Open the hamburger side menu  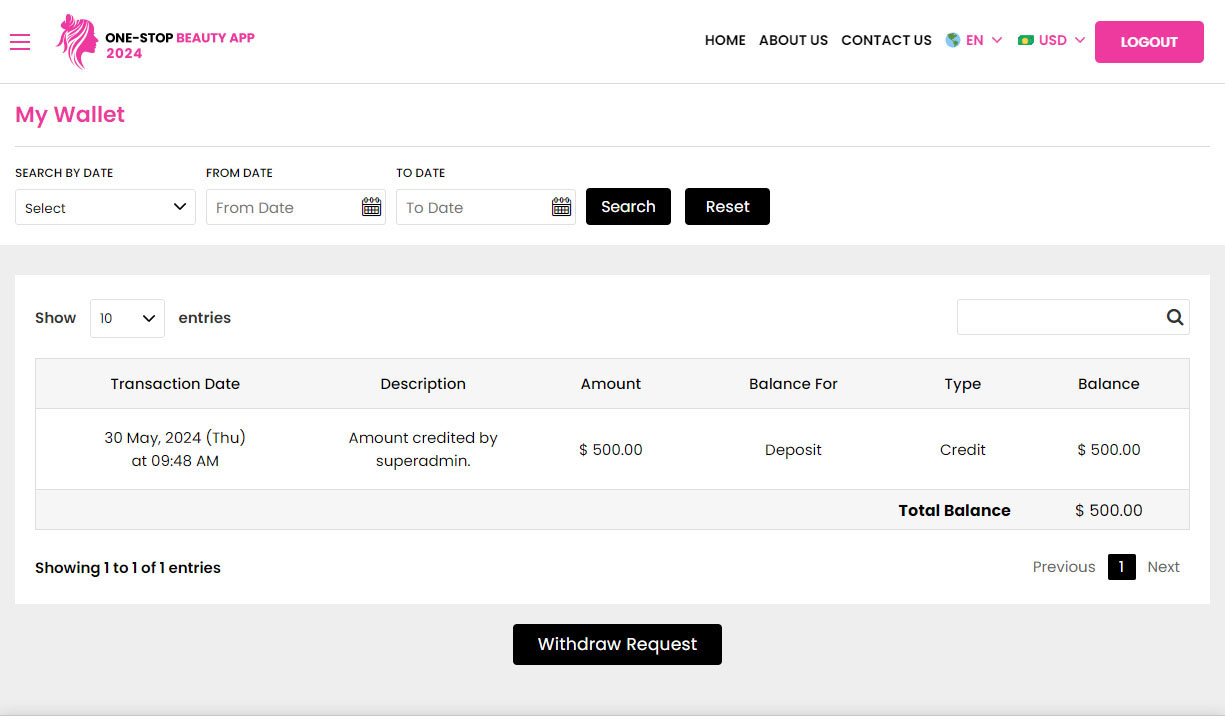(x=20, y=41)
